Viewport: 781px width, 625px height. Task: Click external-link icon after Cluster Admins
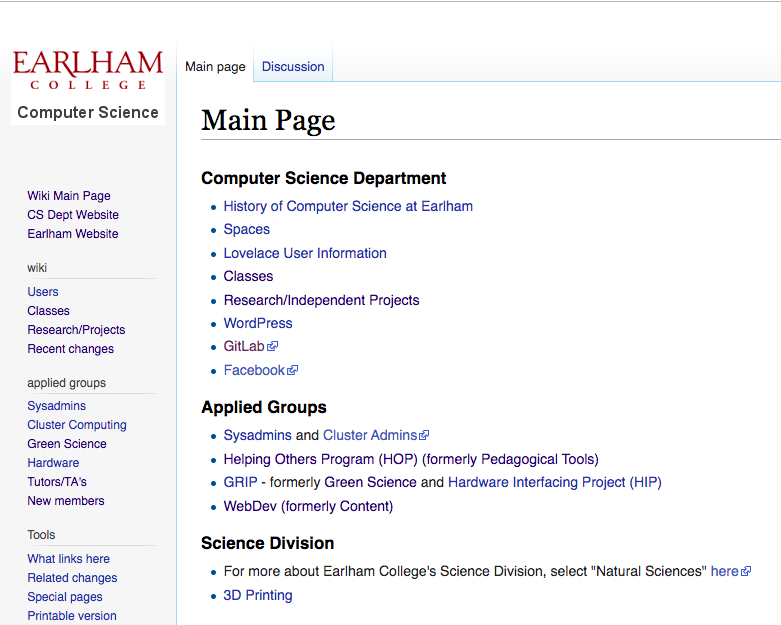pyautogui.click(x=424, y=436)
